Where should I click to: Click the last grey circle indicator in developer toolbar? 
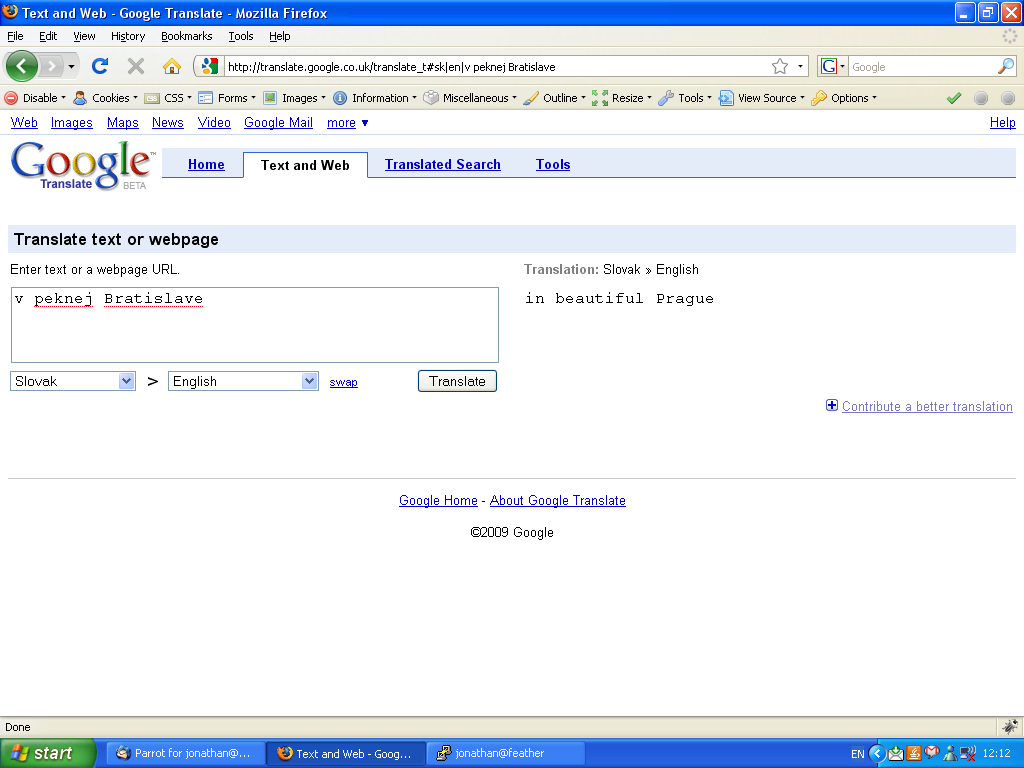[1008, 98]
